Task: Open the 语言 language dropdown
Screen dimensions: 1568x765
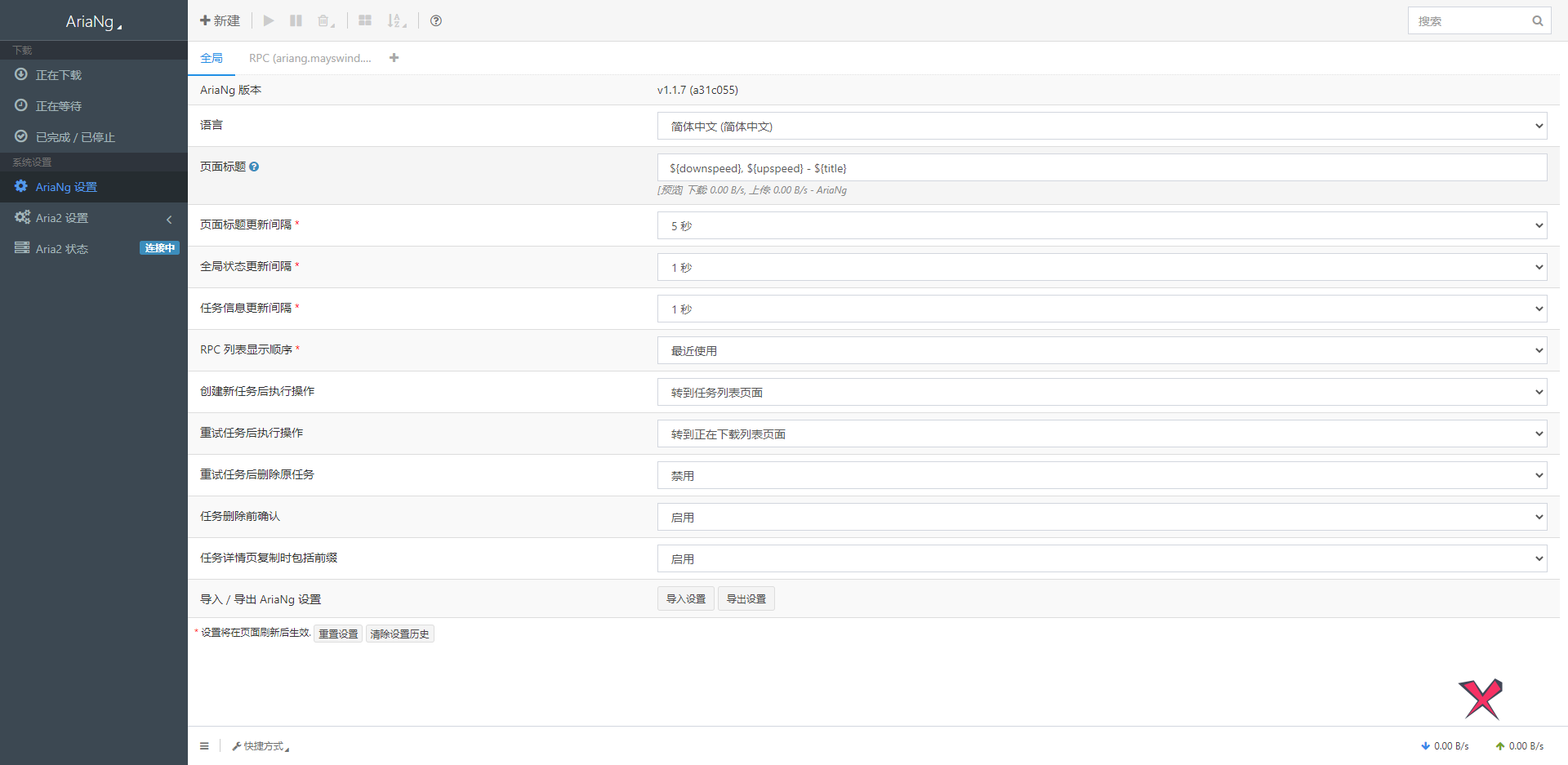Action: point(1102,126)
